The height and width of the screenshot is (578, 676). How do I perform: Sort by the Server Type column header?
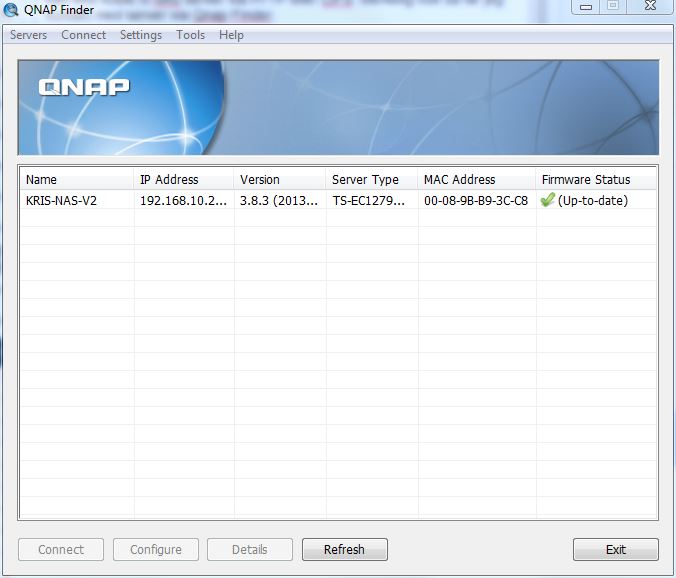372,179
